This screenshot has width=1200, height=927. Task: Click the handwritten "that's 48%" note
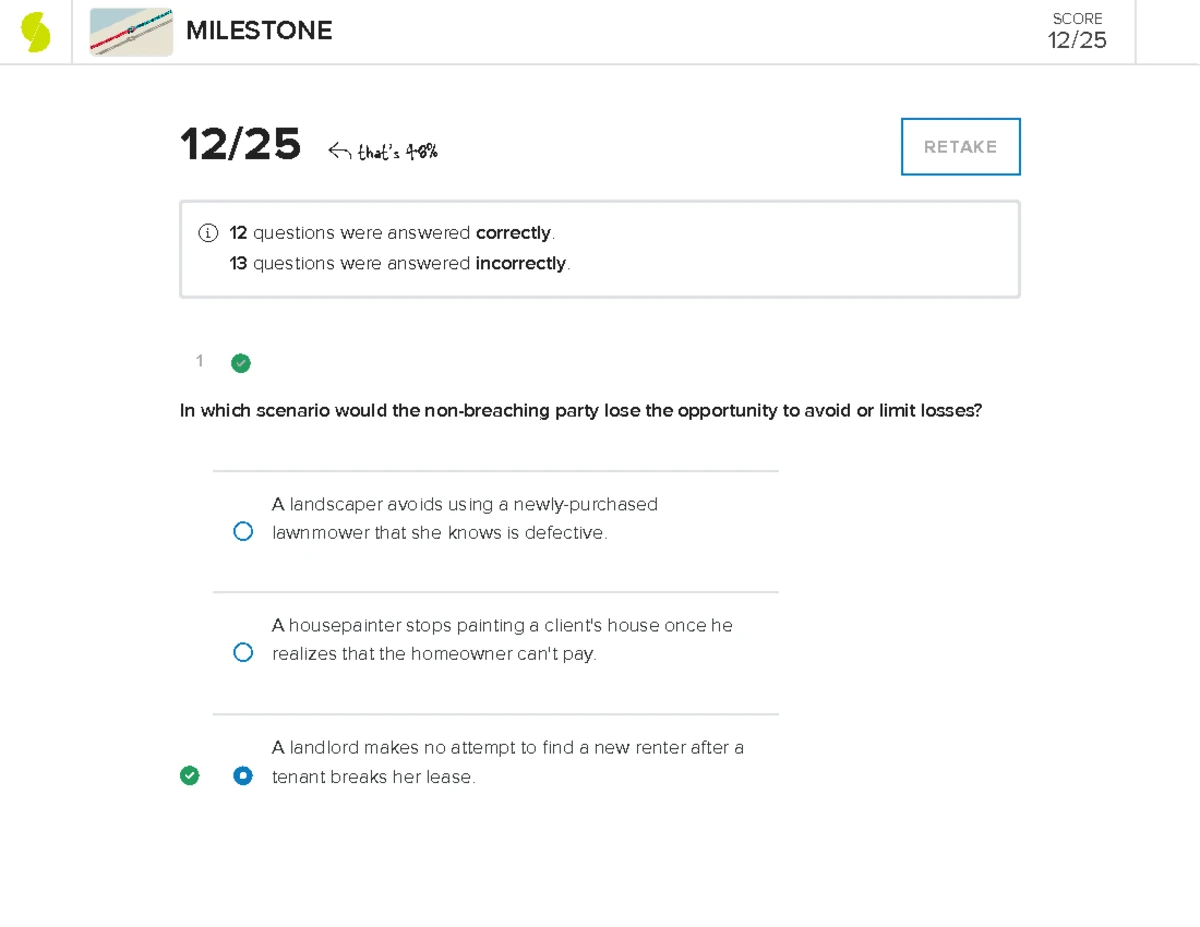pos(397,152)
